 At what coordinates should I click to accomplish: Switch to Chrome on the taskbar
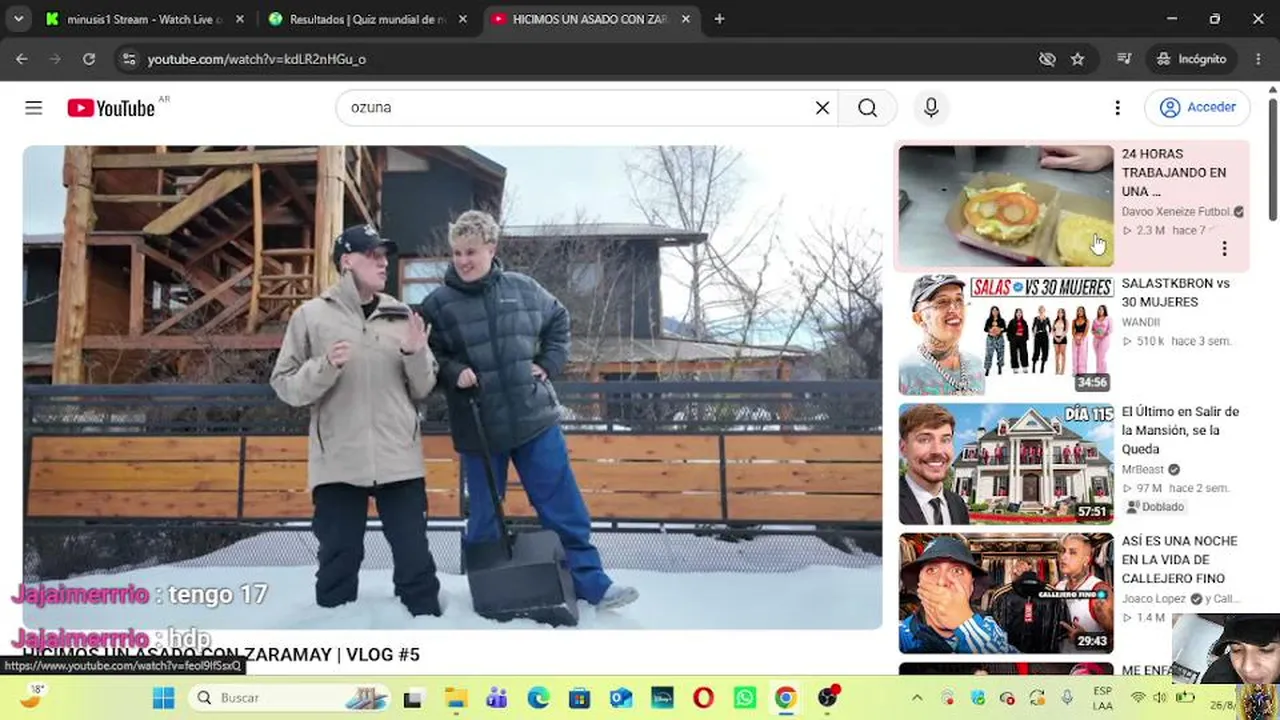coord(786,698)
